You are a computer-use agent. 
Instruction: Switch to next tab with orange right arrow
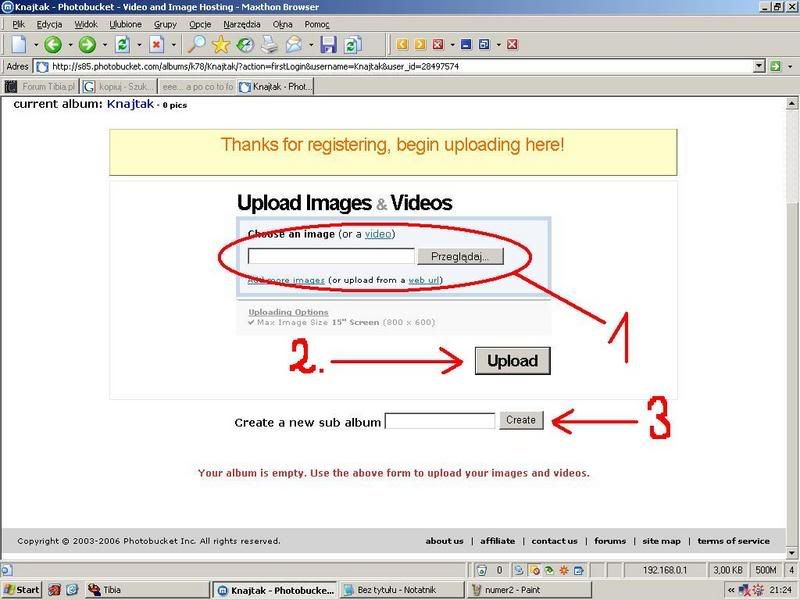(x=420, y=44)
